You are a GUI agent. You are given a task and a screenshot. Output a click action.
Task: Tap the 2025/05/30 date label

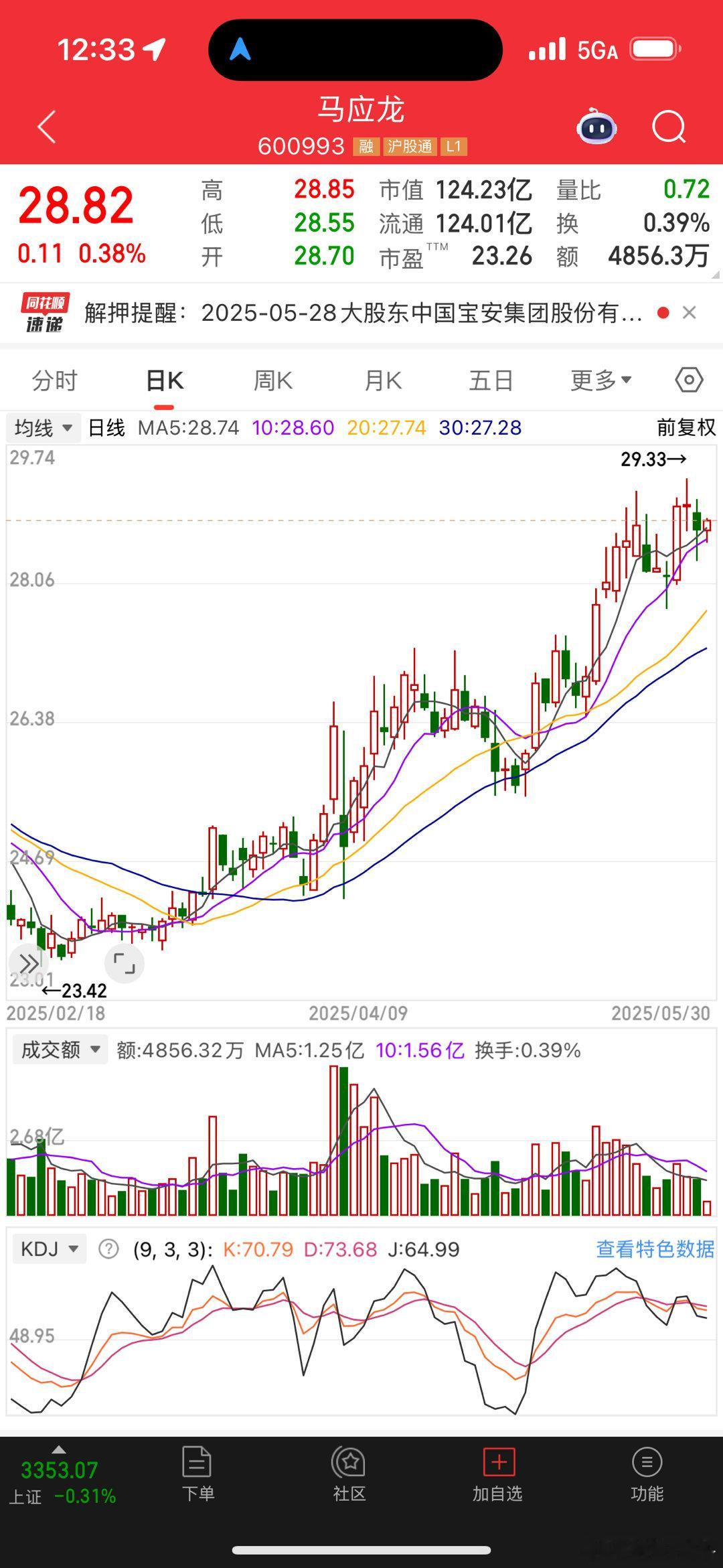tap(660, 1013)
